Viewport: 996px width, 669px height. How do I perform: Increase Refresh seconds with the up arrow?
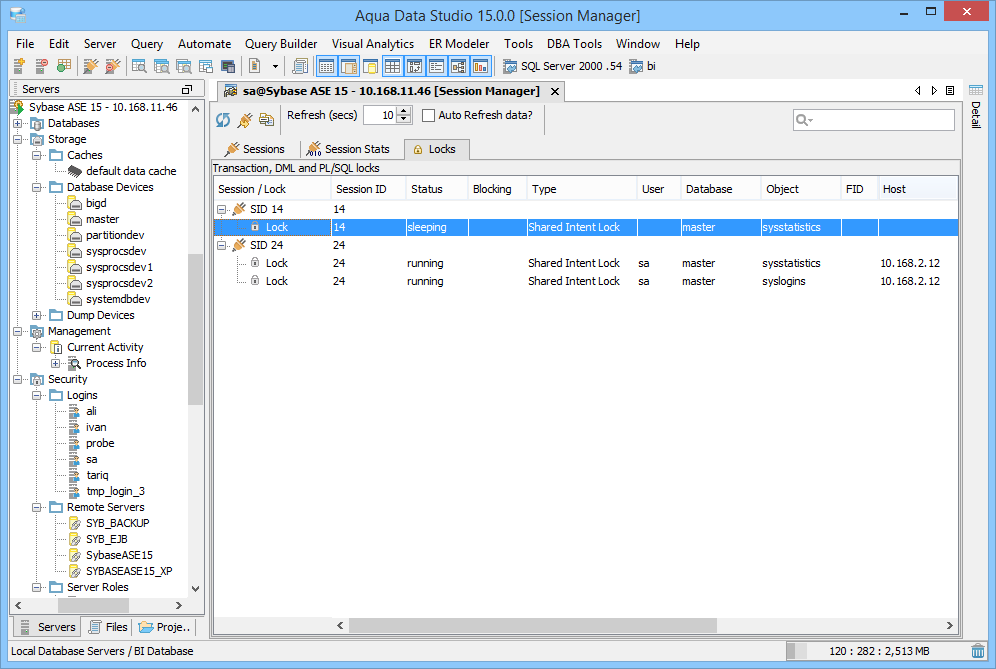[x=404, y=111]
